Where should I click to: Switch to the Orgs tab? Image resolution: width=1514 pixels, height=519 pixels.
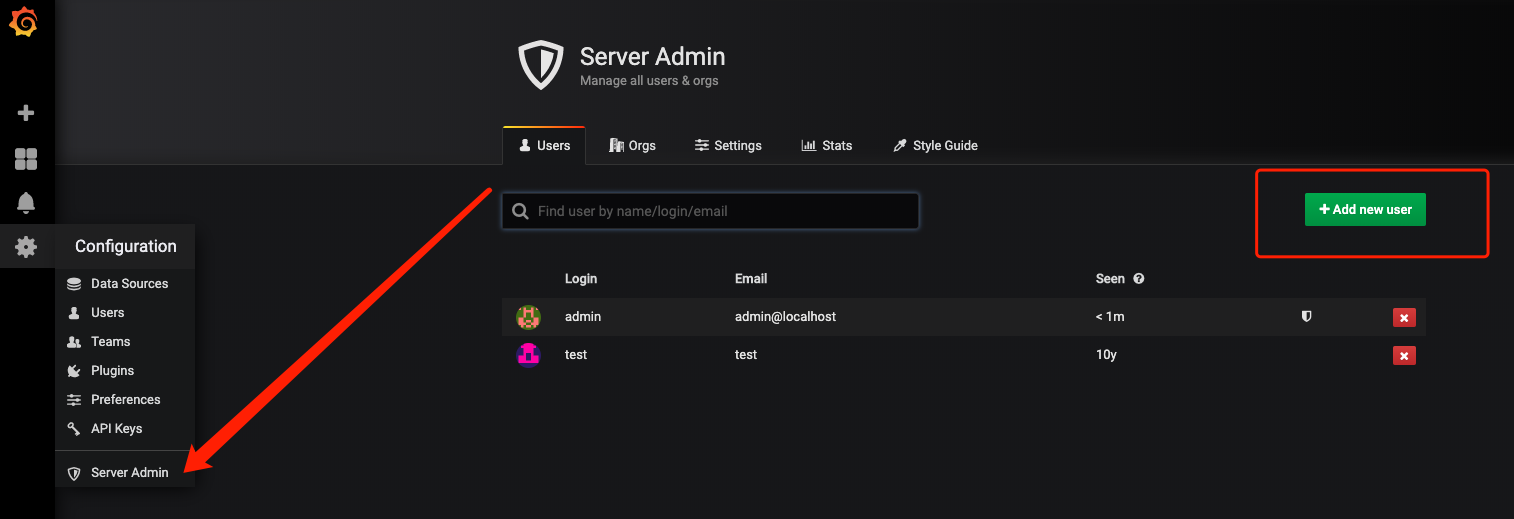click(632, 146)
